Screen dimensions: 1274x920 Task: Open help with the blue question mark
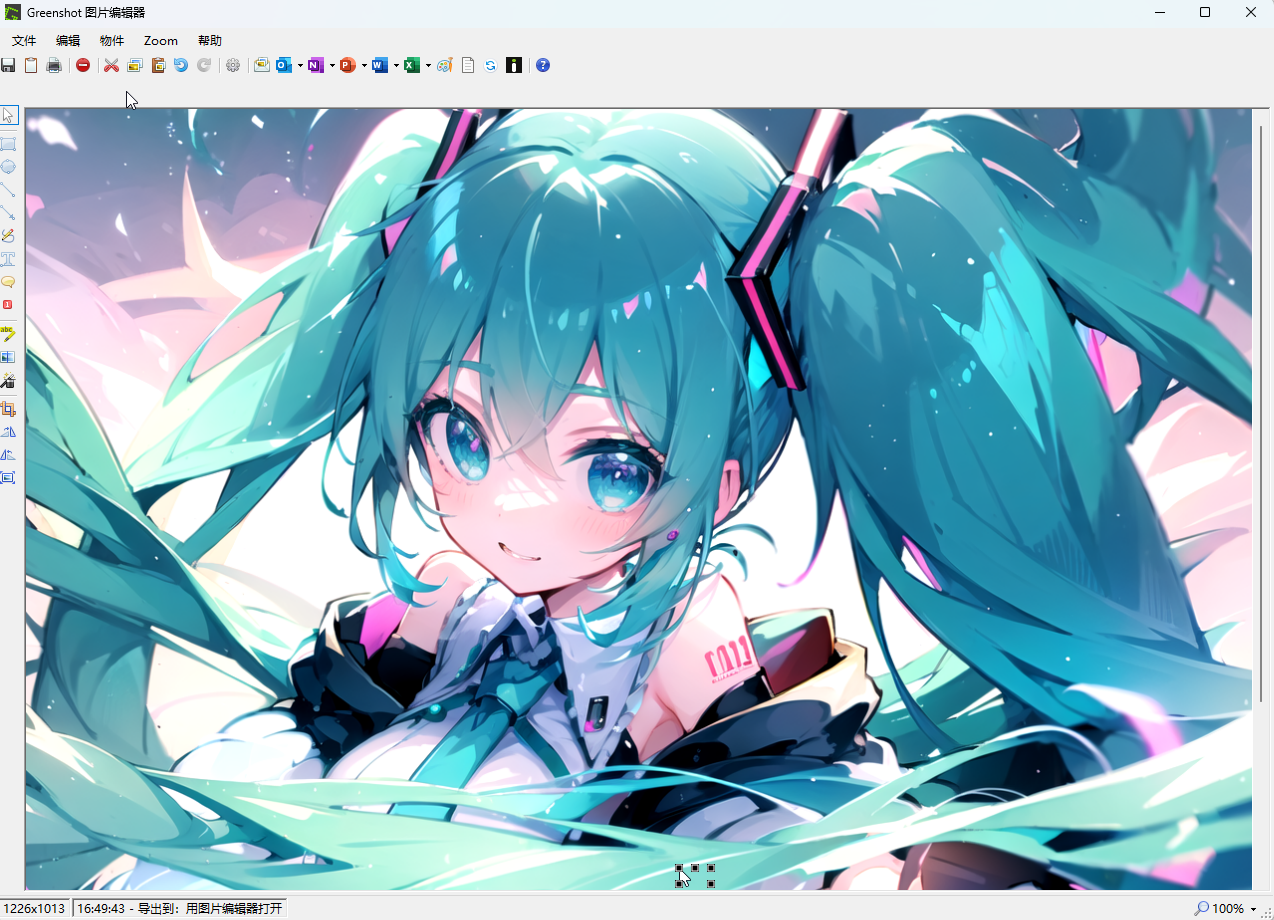pos(543,65)
